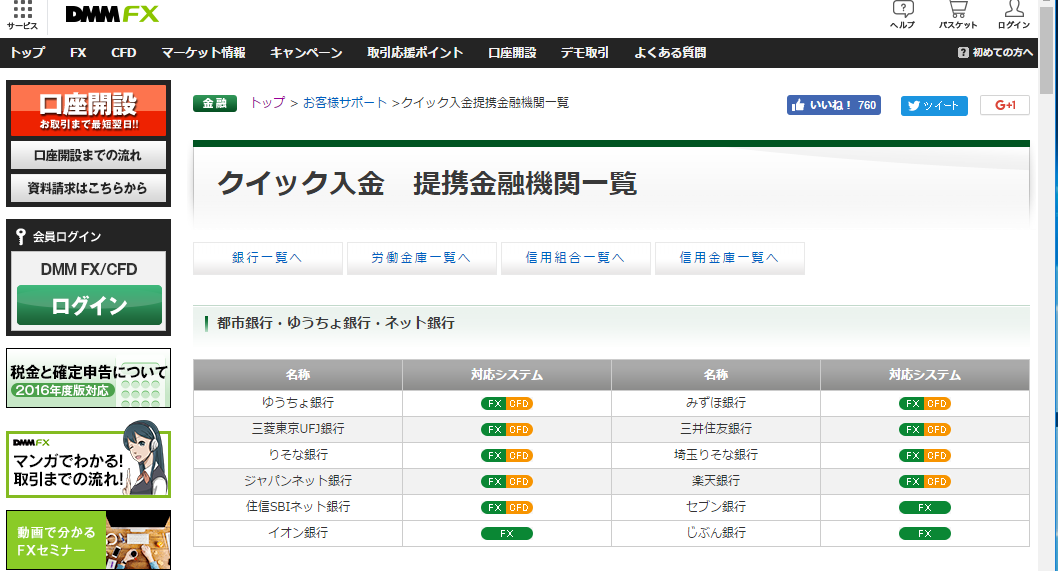This screenshot has height=571, width=1058.
Task: Click the 三菱東京UFJ銀行 table cell
Action: [x=298, y=429]
